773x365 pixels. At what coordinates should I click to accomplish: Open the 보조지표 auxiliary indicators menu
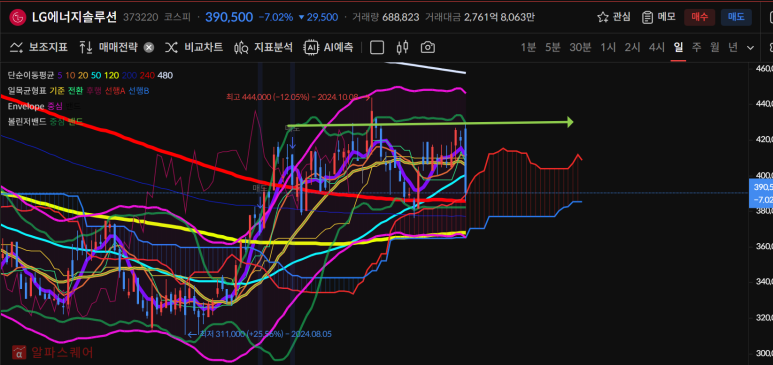click(38, 47)
